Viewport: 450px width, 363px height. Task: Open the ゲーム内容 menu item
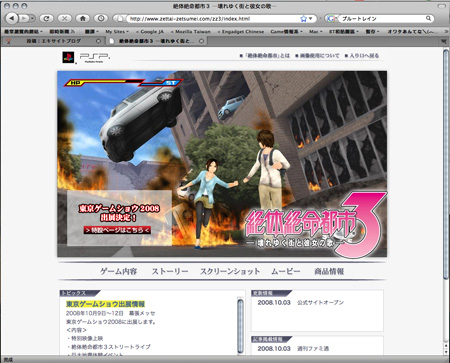point(119,271)
